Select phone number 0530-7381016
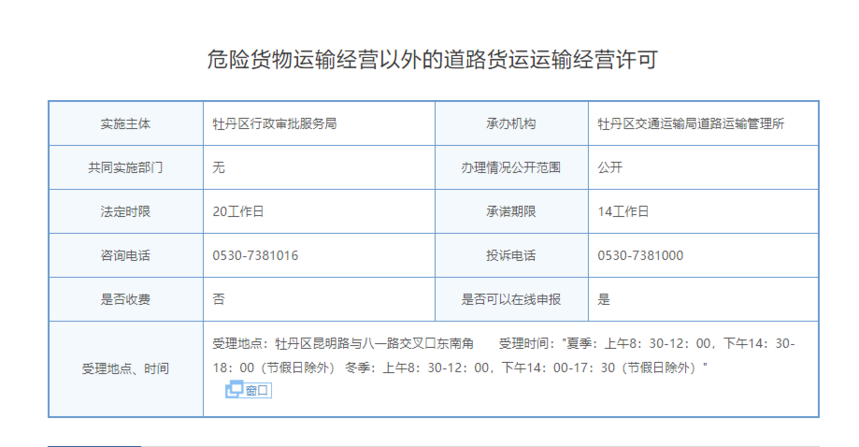 (255, 255)
